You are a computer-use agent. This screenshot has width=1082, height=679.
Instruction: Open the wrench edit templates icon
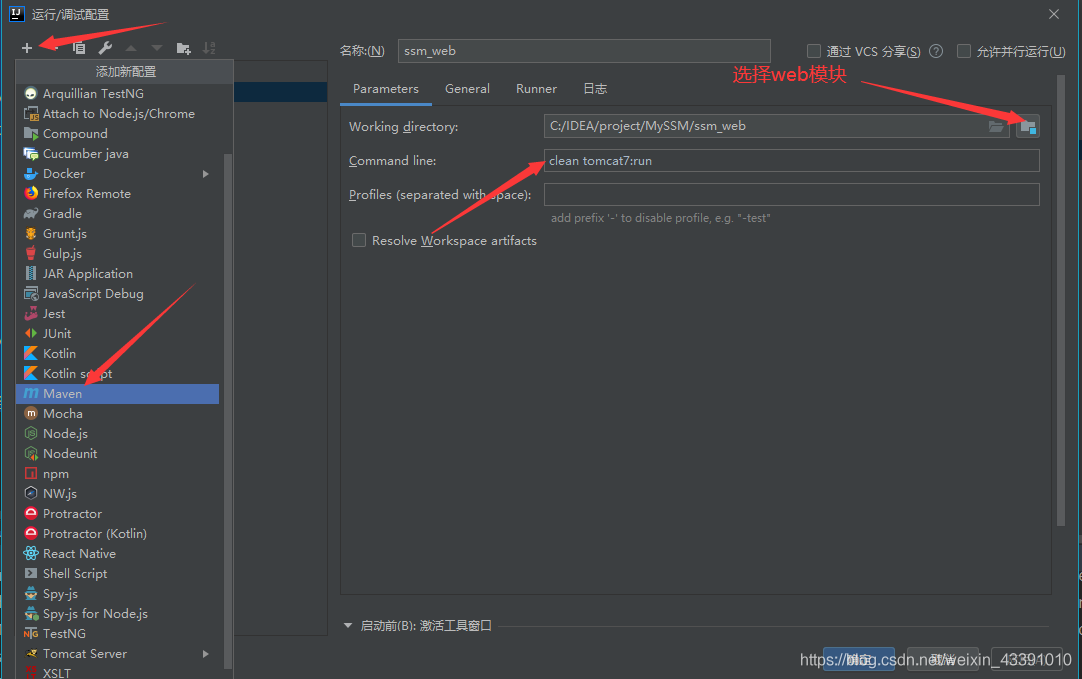(x=105, y=48)
